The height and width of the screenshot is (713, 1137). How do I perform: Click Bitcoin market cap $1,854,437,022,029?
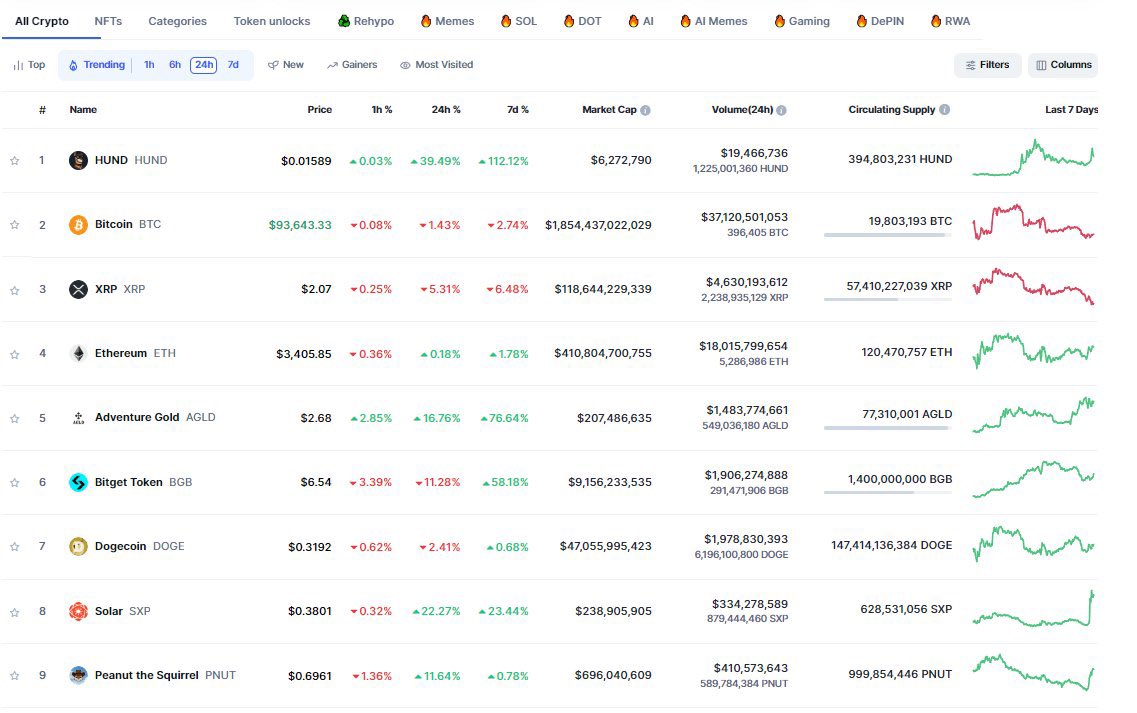598,225
